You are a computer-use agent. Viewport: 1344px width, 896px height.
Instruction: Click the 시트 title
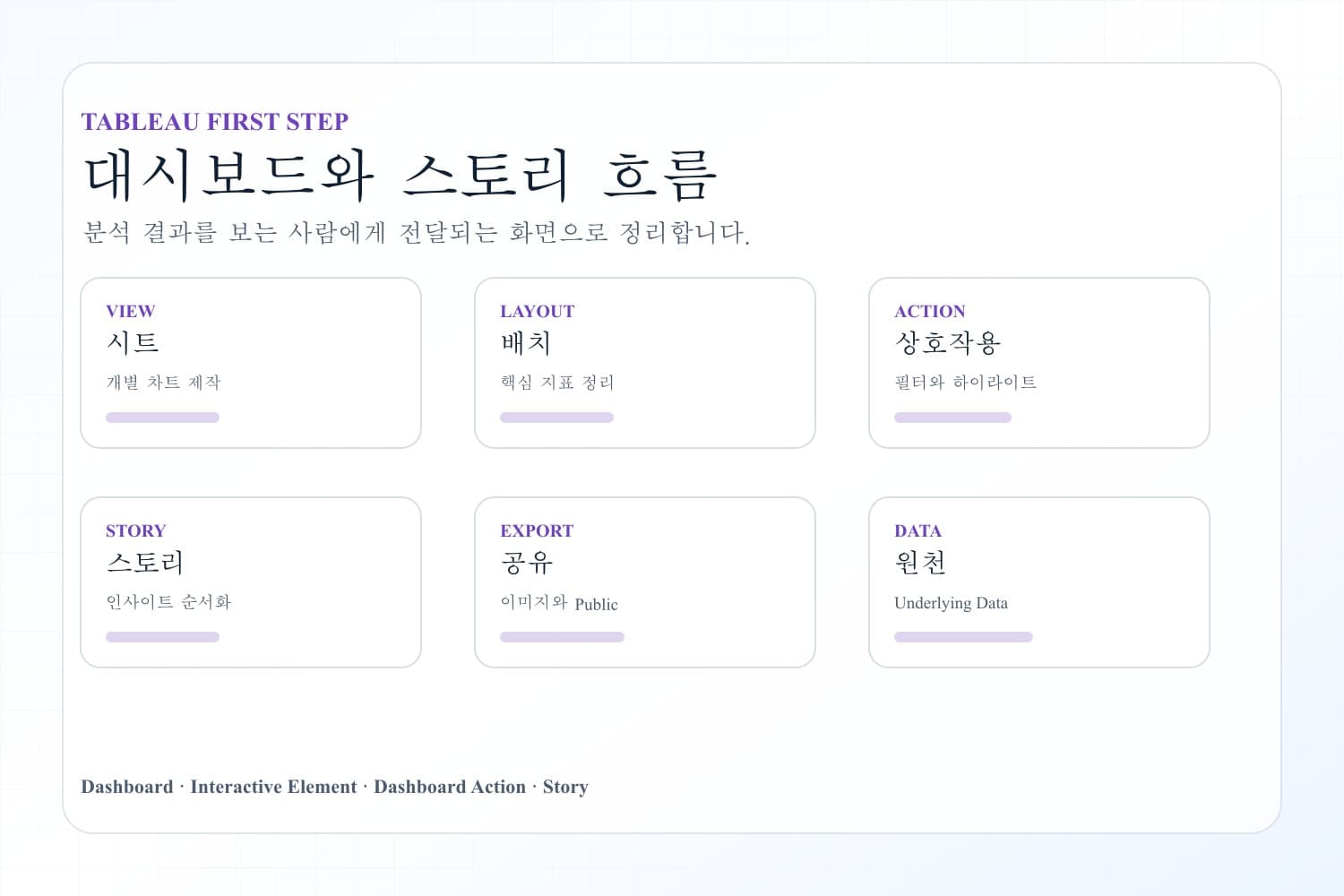tap(133, 342)
